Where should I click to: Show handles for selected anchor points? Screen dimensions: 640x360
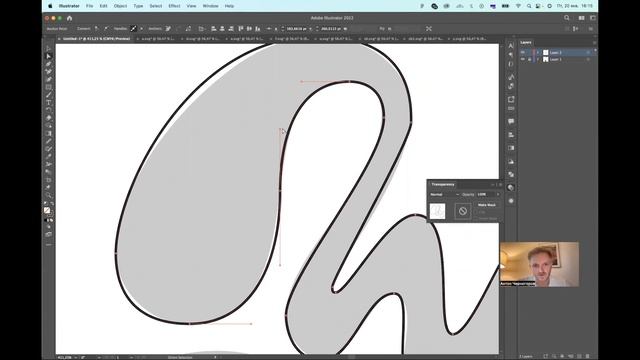[133, 29]
